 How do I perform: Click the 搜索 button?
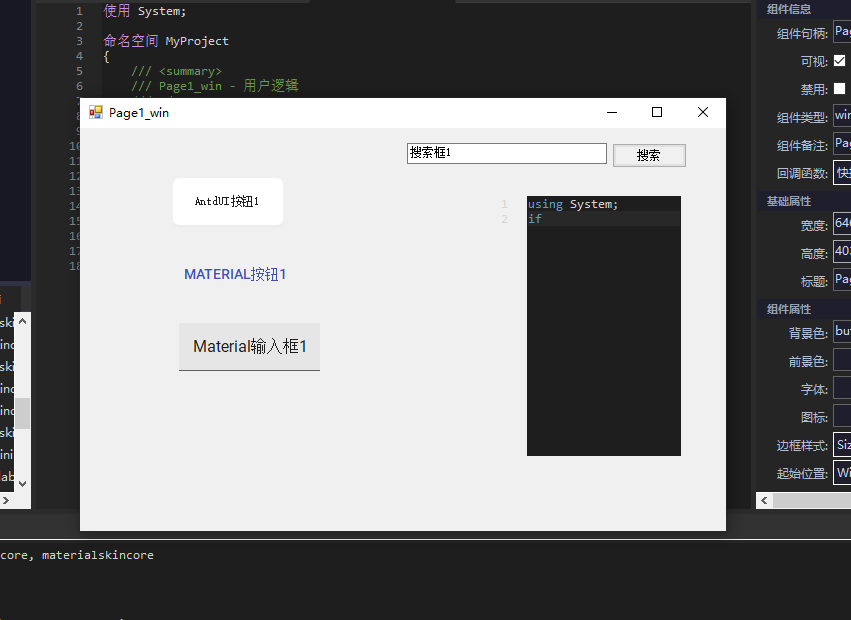pos(649,155)
